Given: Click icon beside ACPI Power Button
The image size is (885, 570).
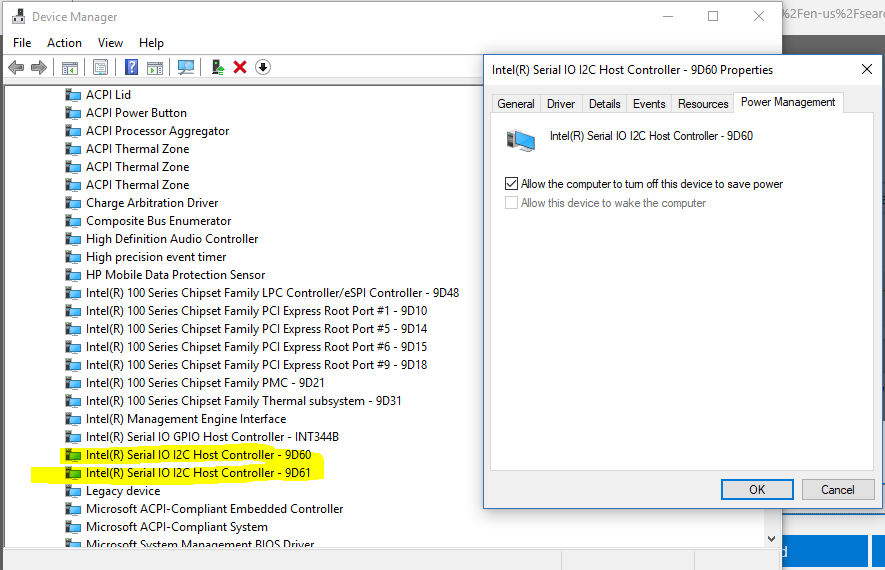Looking at the screenshot, I should 73,113.
